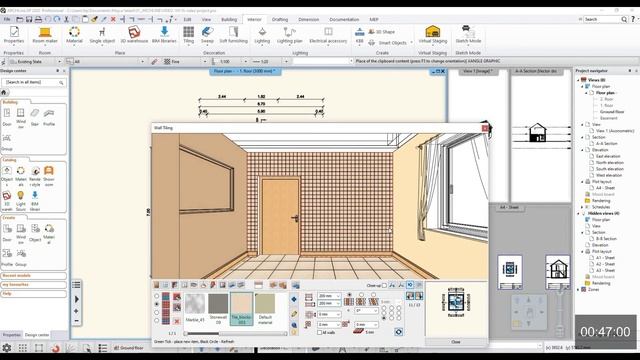
Task: Click the red X delete icon in Wall Tiling
Action: 177,321
